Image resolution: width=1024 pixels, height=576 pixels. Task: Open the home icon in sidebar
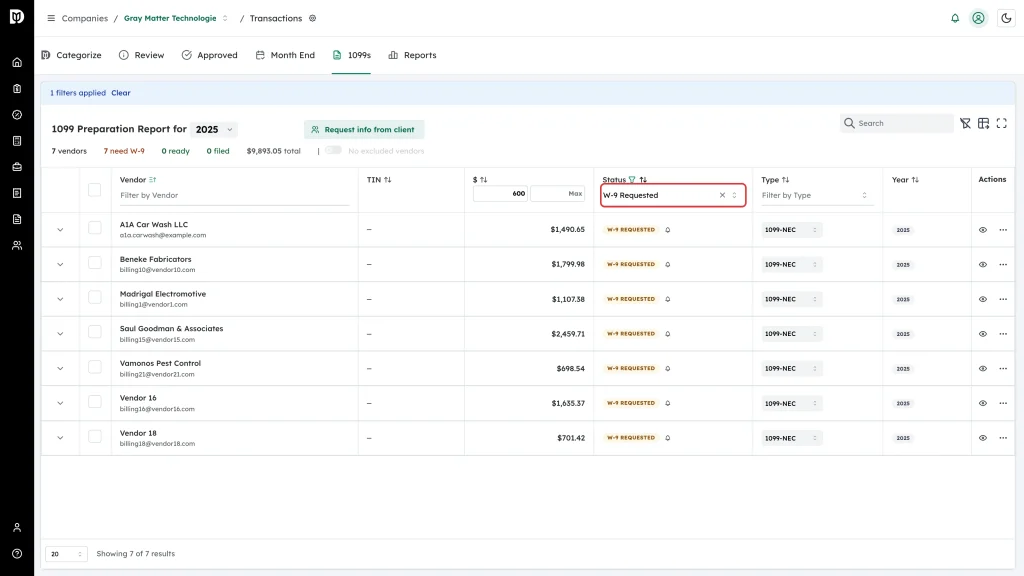pos(17,63)
